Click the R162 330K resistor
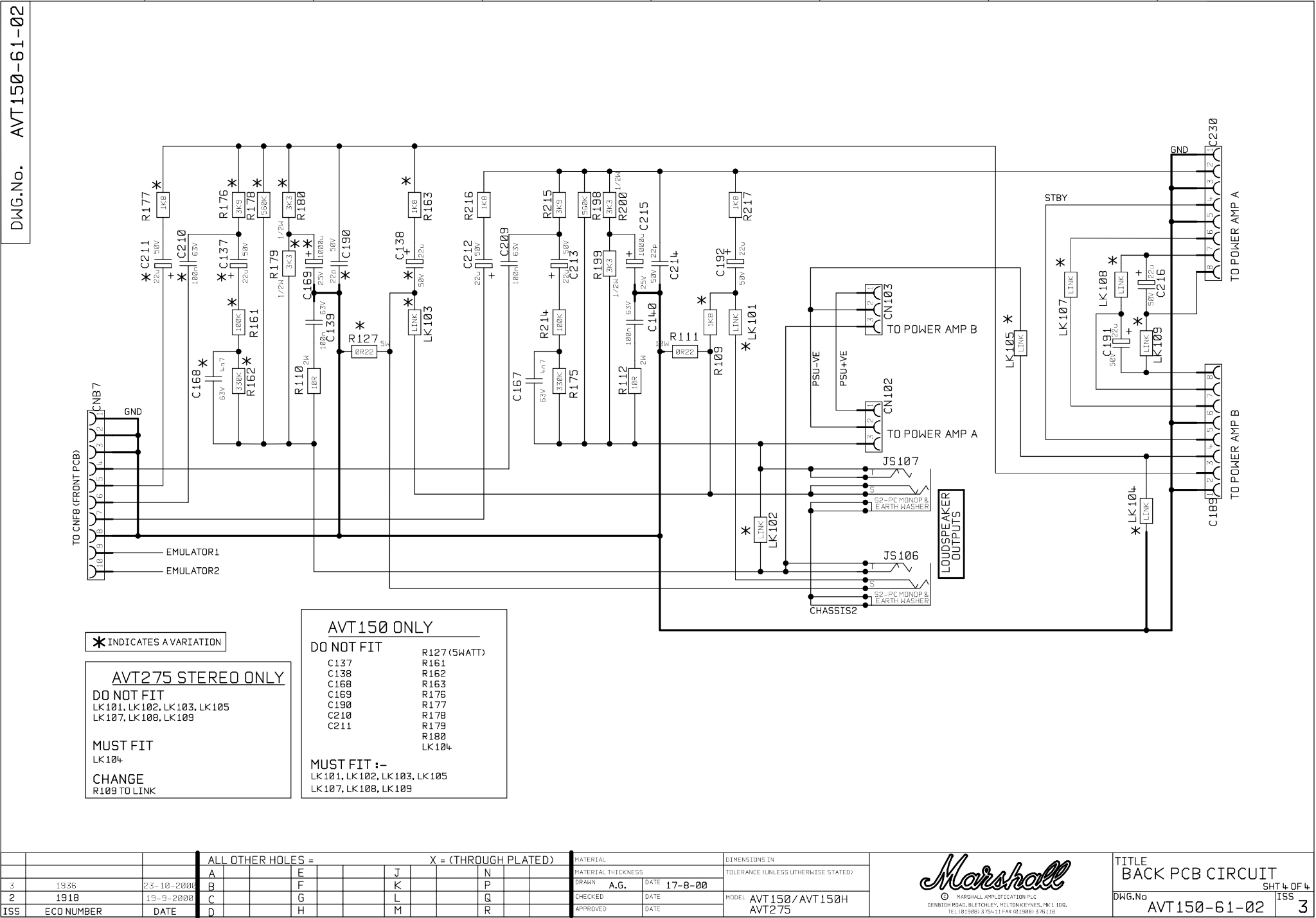The height and width of the screenshot is (918, 1316). click(238, 381)
